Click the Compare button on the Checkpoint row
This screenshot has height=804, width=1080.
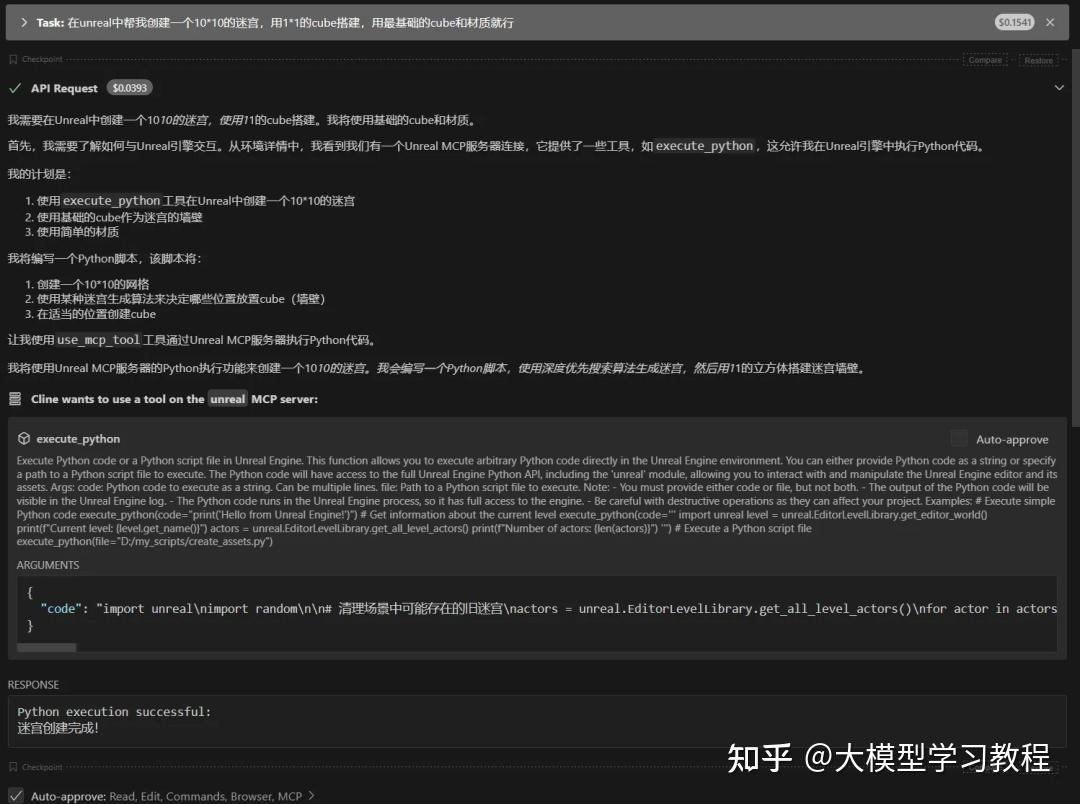tap(985, 60)
